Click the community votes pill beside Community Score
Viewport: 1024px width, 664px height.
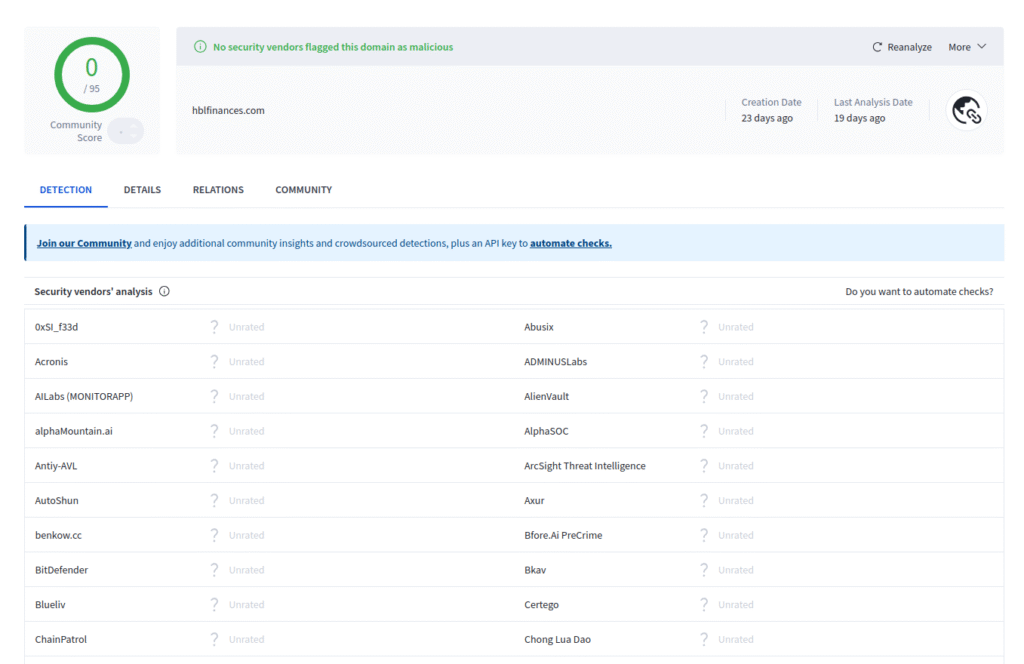coord(125,130)
